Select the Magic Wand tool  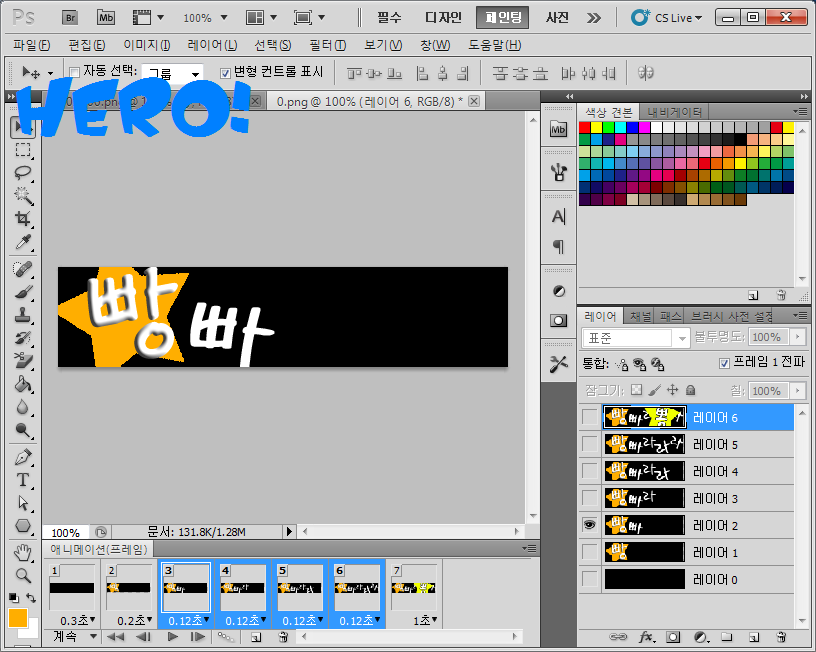(x=22, y=196)
